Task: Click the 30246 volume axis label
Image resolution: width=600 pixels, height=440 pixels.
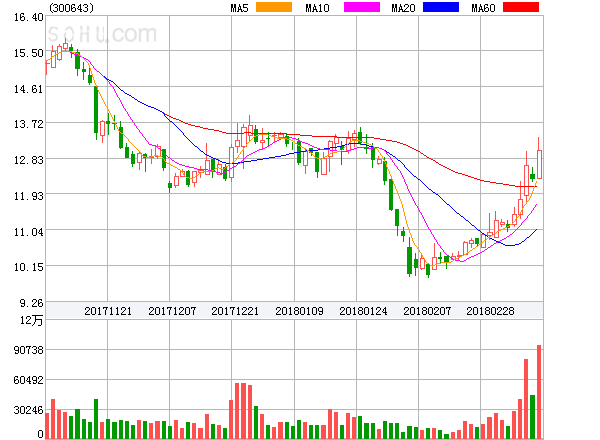Action: (29, 410)
